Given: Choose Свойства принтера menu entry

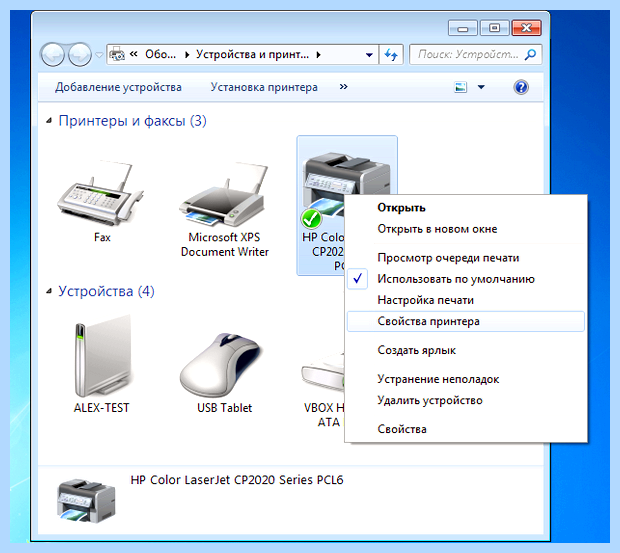Looking at the screenshot, I should coord(466,321).
